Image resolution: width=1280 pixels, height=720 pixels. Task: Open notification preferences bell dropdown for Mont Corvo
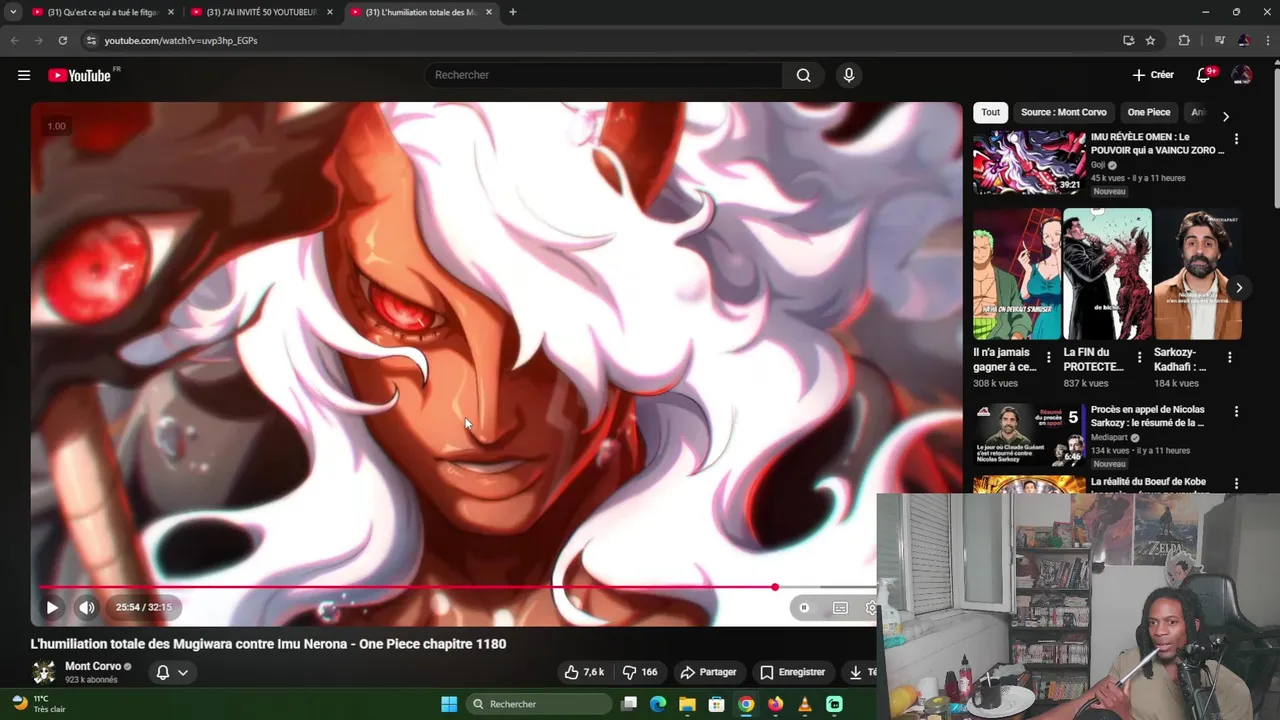(x=172, y=672)
